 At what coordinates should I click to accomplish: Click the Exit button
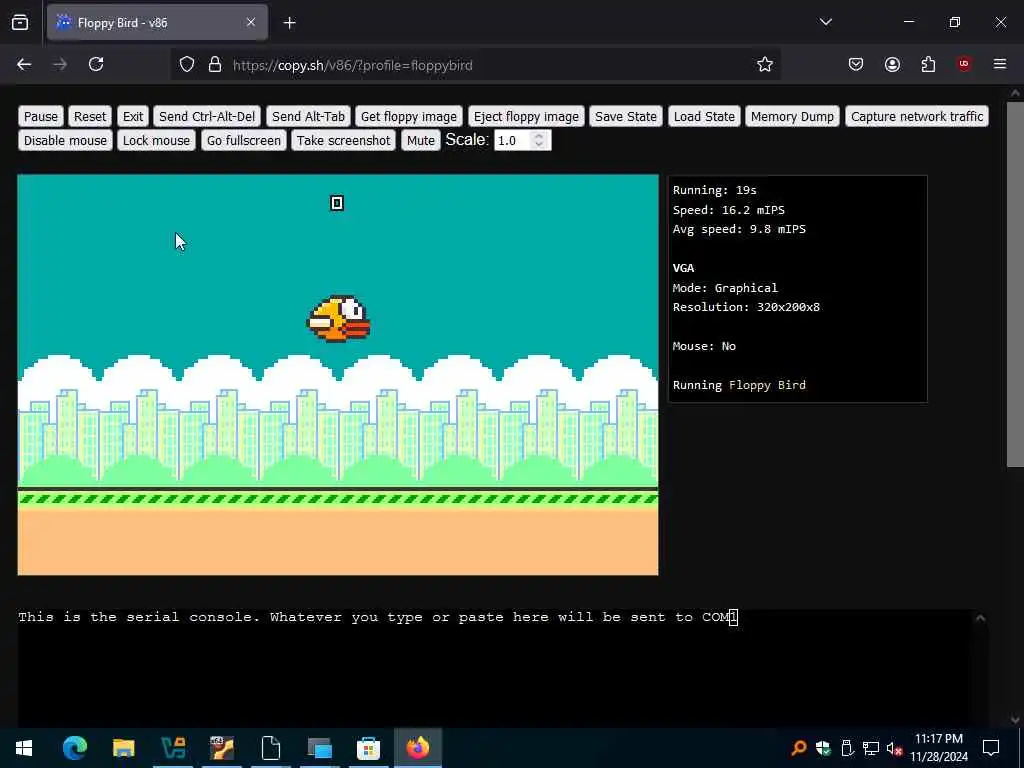(133, 116)
